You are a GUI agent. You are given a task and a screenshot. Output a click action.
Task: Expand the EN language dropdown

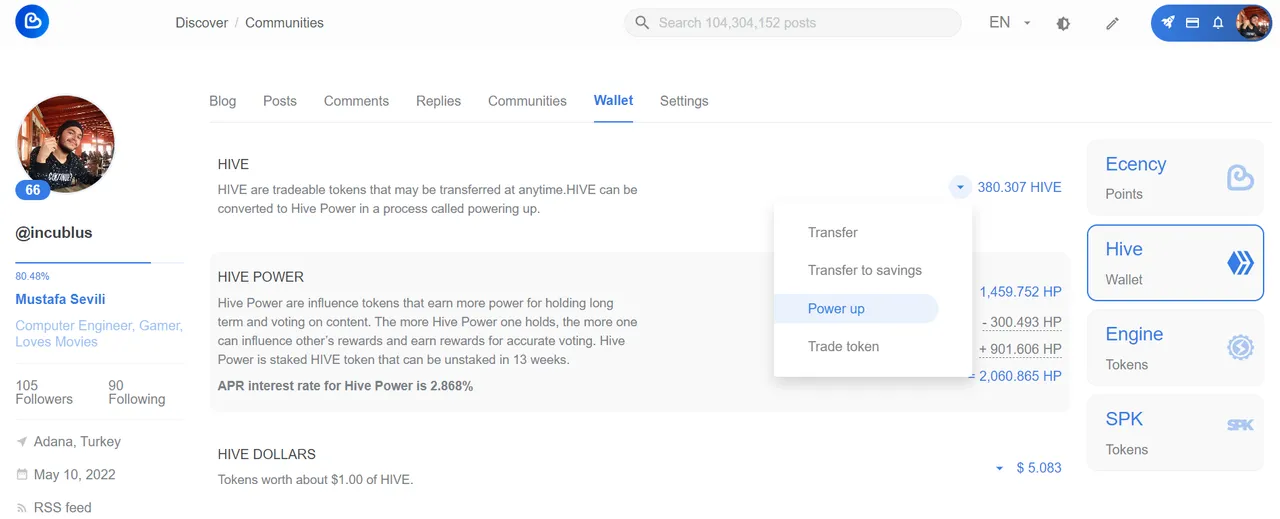pos(1009,22)
